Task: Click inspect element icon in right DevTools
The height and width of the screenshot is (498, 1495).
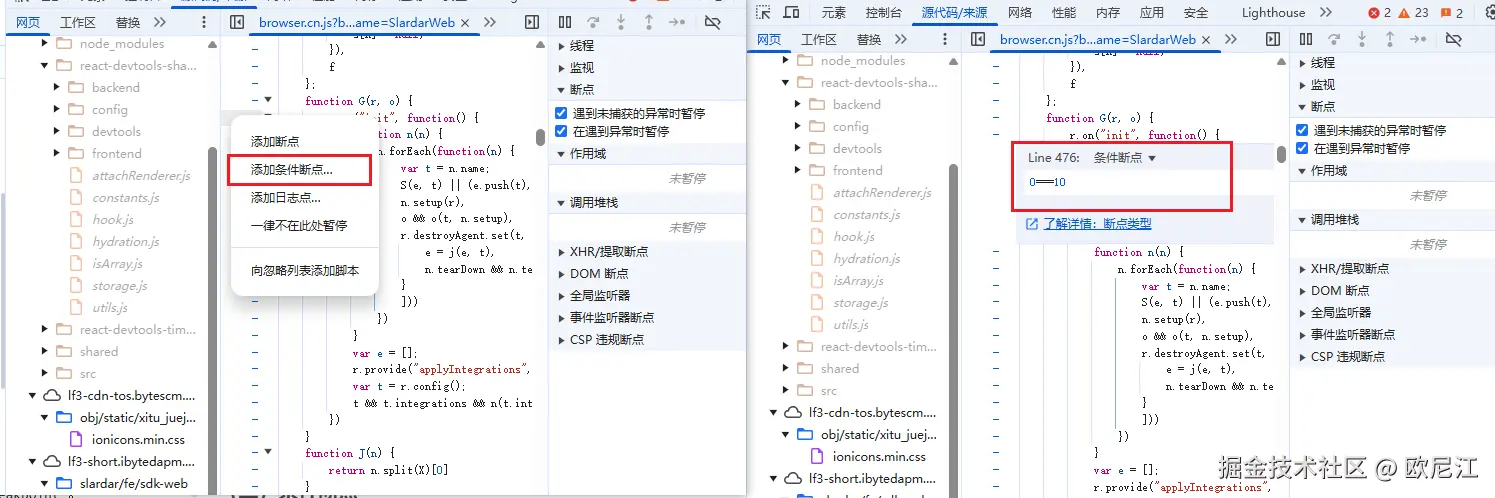Action: [x=764, y=13]
